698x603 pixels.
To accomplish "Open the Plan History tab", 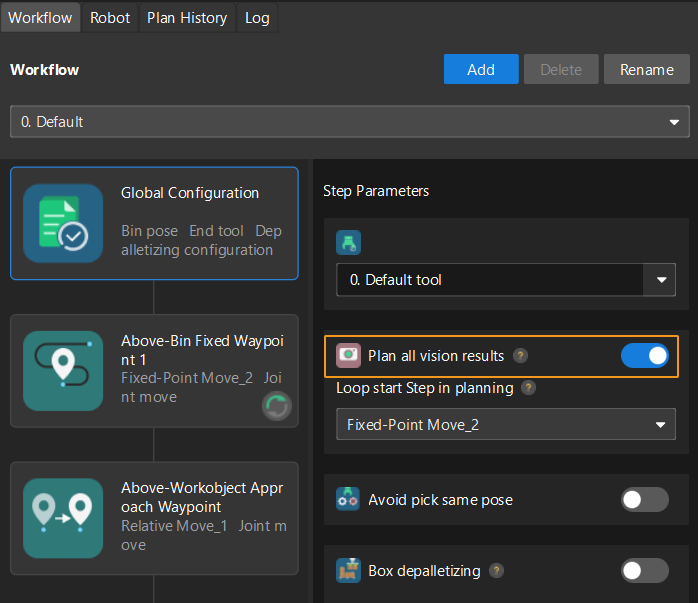I will (187, 18).
